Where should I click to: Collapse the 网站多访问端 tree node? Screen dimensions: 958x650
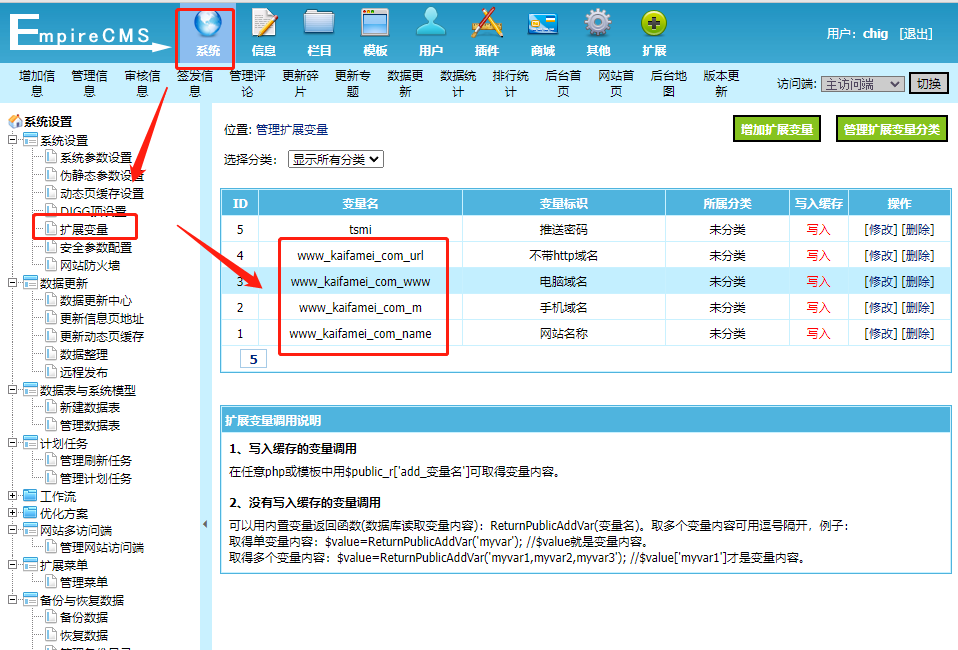coord(12,530)
